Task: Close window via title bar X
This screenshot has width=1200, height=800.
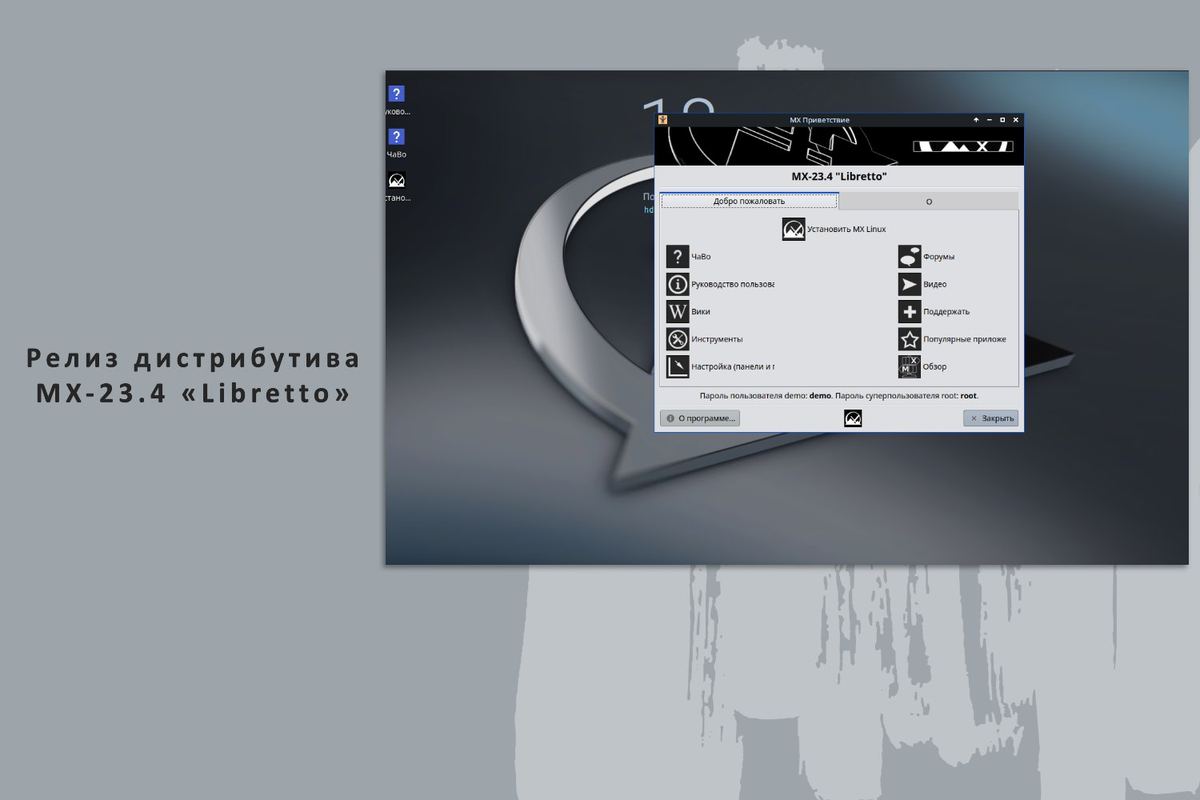Action: coord(1016,119)
